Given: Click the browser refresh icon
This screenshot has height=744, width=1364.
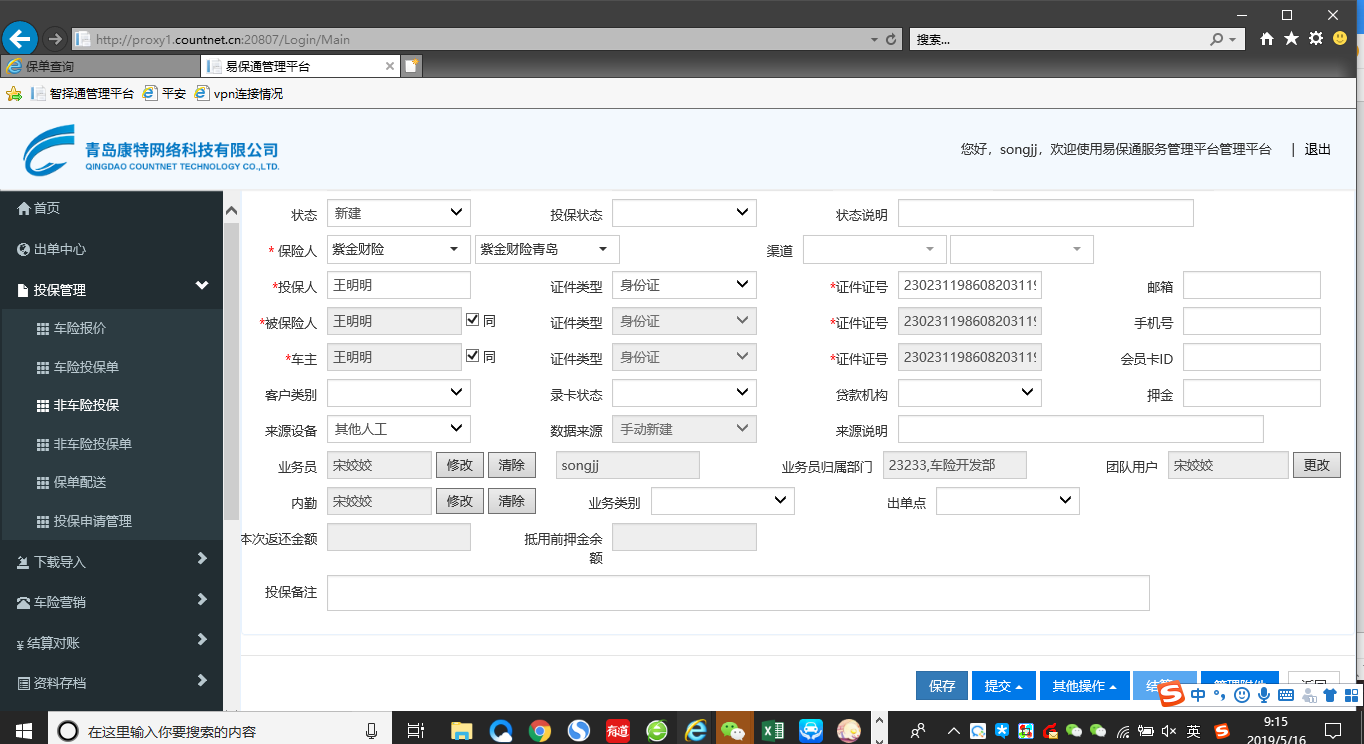Looking at the screenshot, I should point(891,40).
